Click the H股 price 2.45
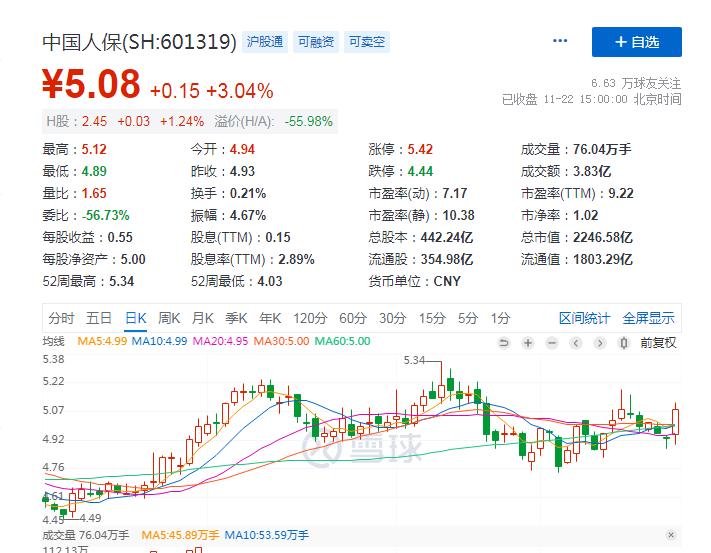Viewport: 711px width, 553px height. point(94,121)
